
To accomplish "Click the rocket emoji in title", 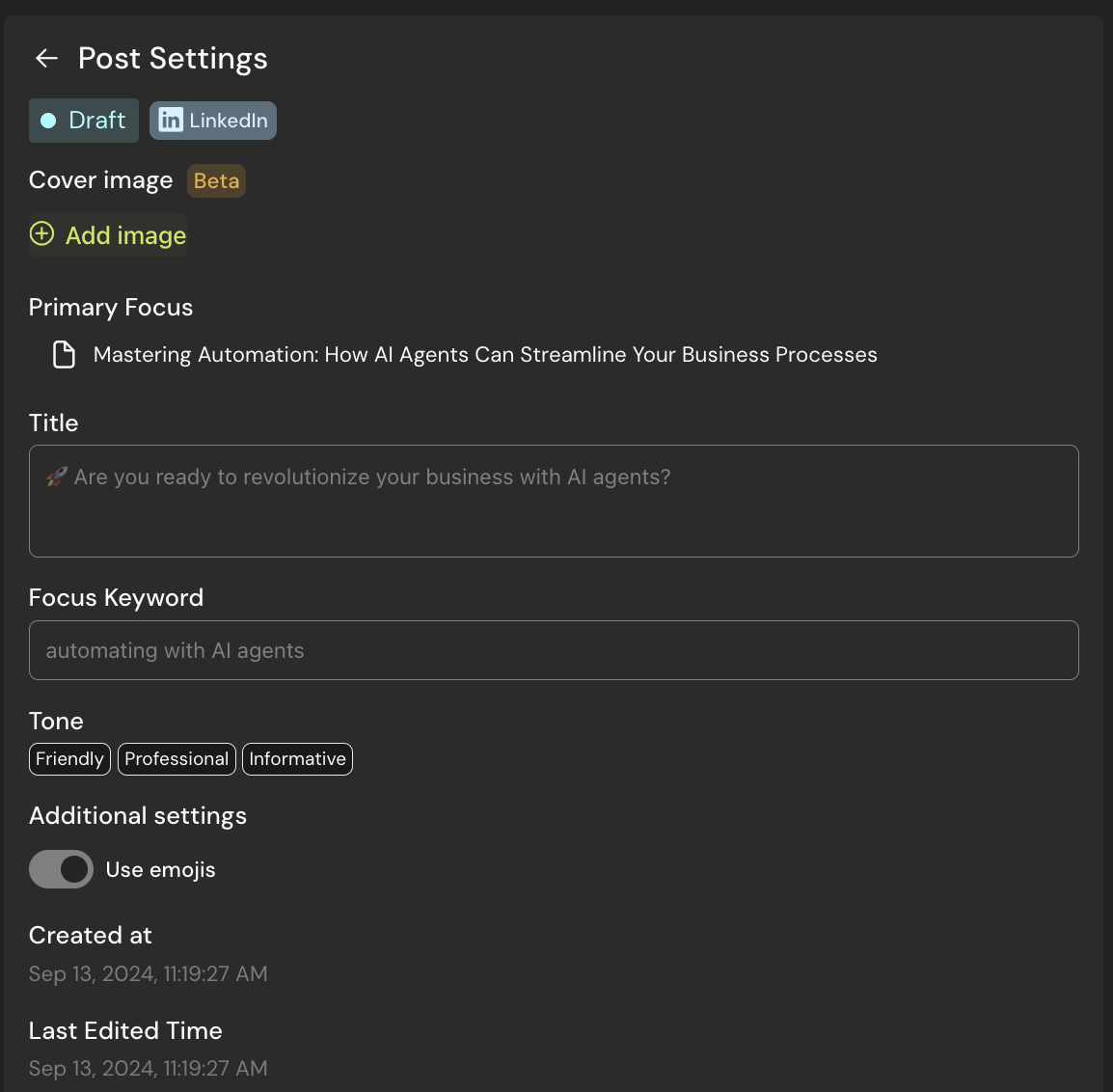I will click(x=56, y=477).
